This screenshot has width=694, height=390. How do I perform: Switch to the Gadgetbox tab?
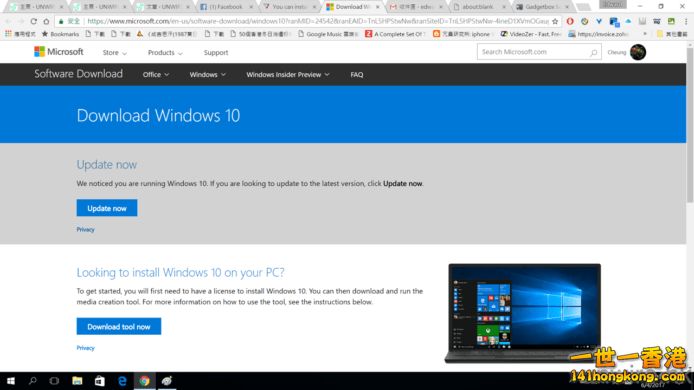(x=542, y=7)
